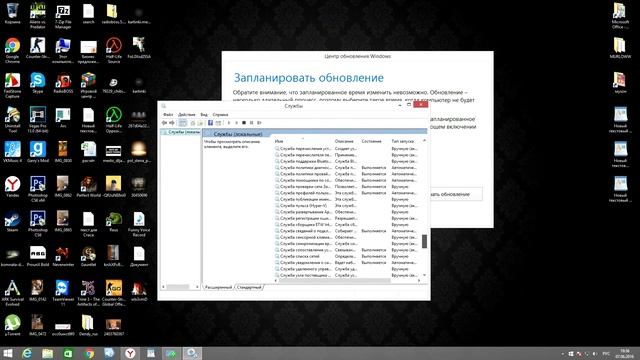This screenshot has height=360, width=640.
Task: Open File Explorer from the taskbar
Action: point(48,353)
